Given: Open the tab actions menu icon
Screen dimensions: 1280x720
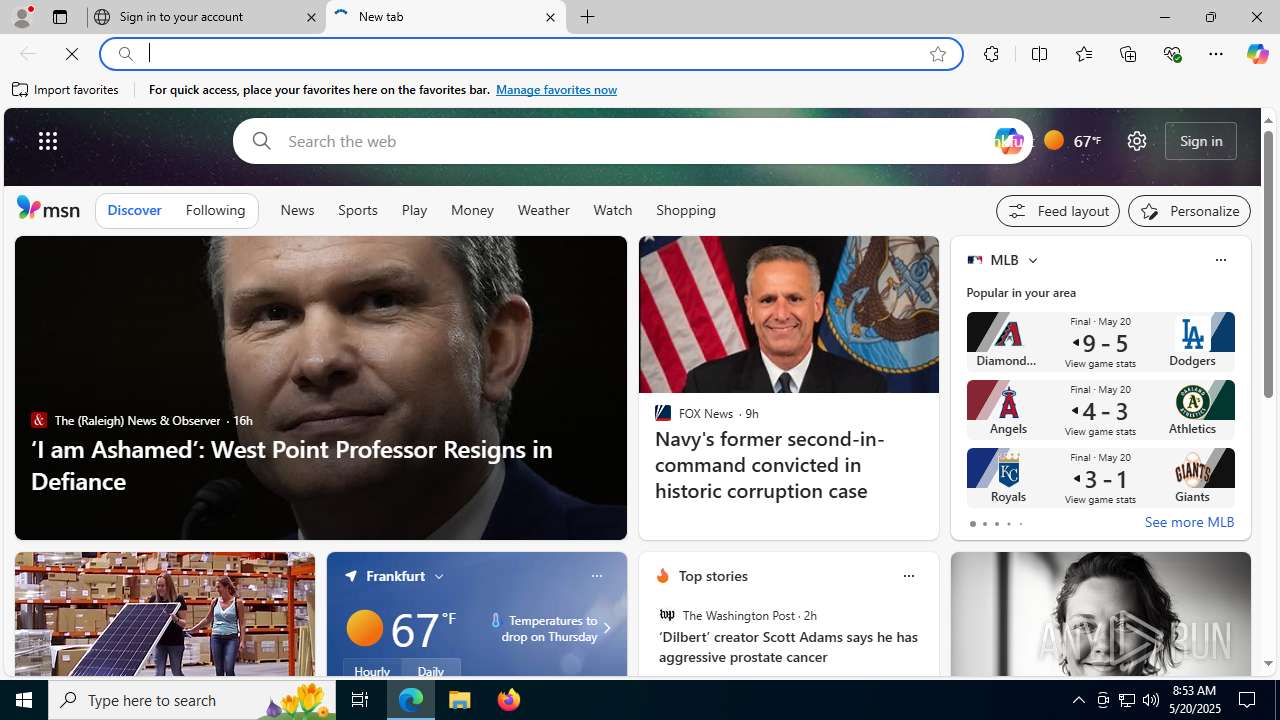Looking at the screenshot, I should (60, 17).
